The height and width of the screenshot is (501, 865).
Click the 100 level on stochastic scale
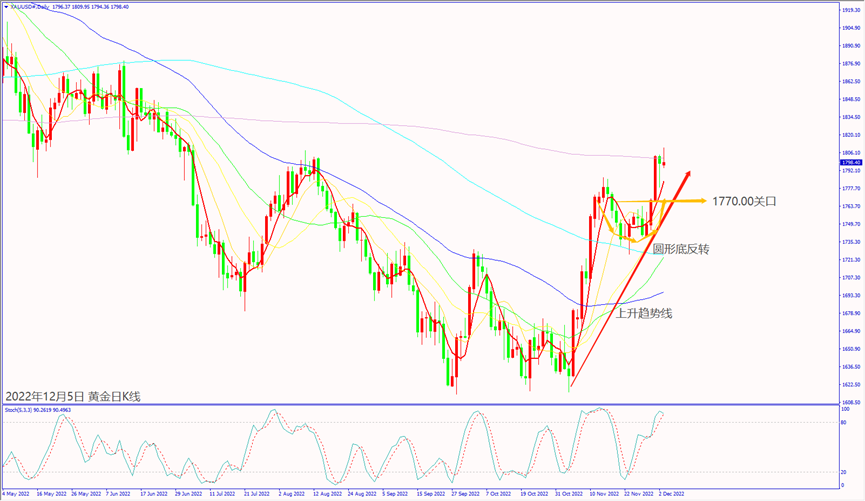845,410
